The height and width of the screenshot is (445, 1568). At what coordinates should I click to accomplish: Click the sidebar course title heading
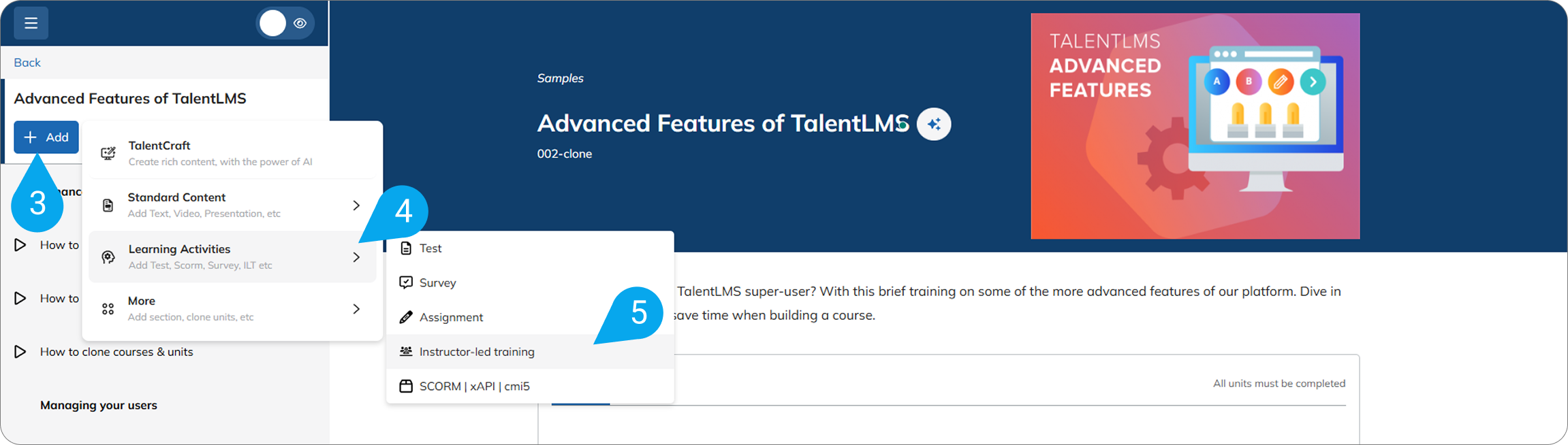(x=130, y=98)
